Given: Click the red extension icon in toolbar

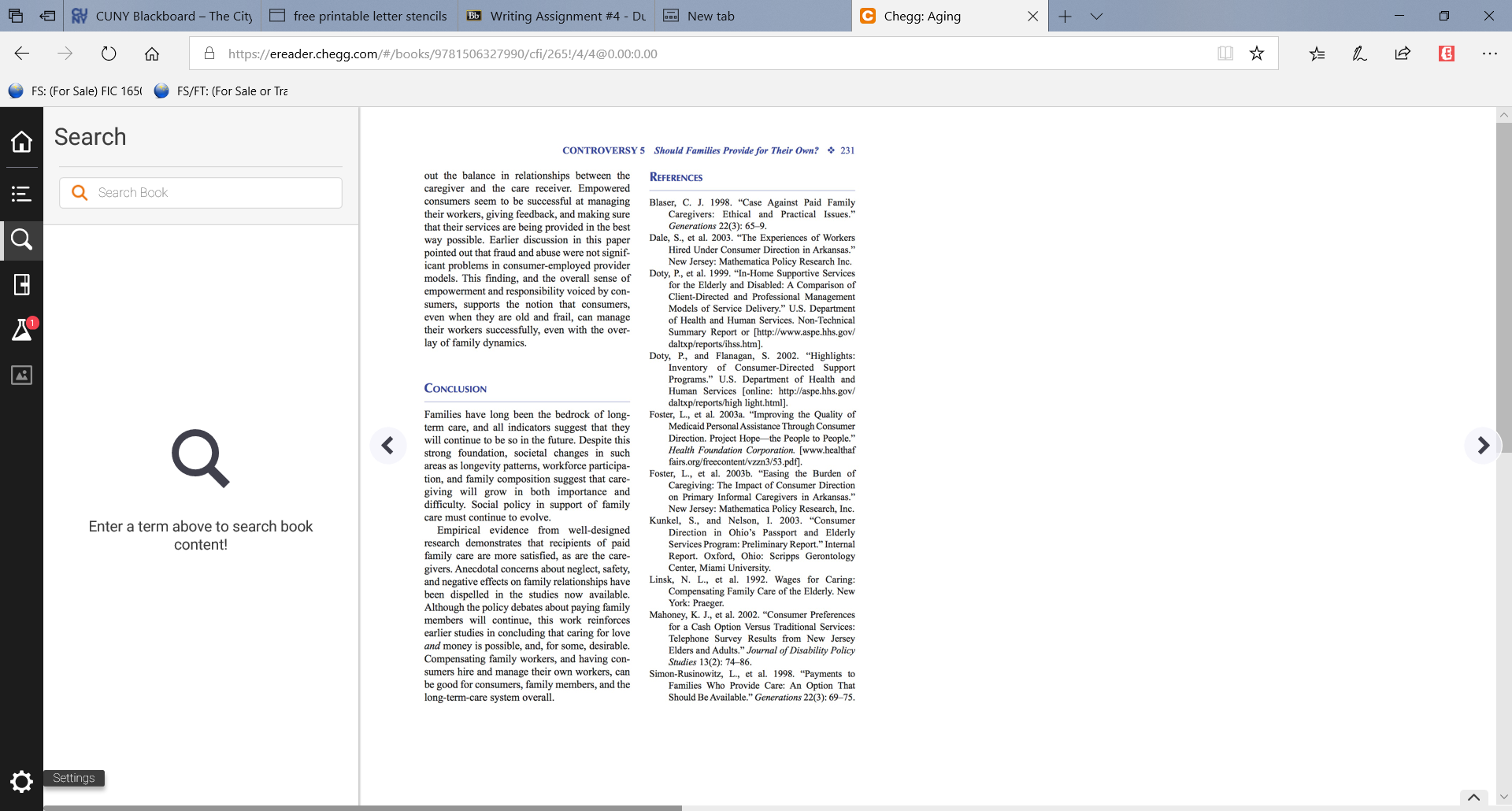Looking at the screenshot, I should coord(1447,54).
